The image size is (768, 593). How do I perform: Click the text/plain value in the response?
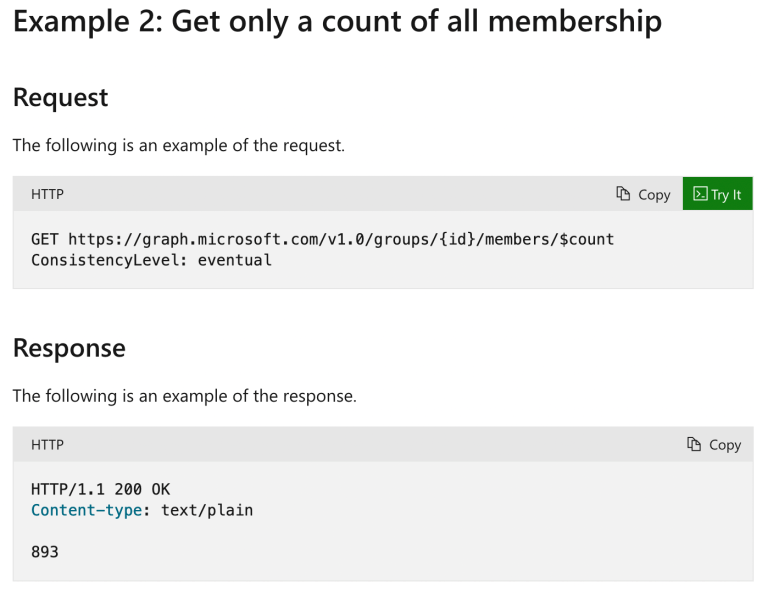tap(207, 510)
